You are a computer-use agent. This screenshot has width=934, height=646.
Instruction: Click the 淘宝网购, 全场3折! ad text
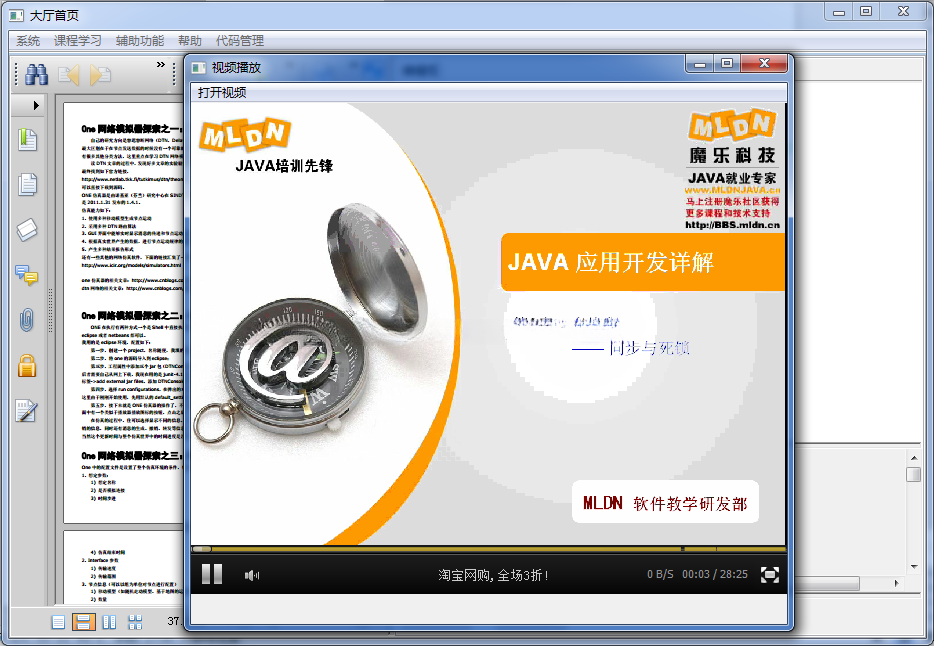click(x=493, y=575)
